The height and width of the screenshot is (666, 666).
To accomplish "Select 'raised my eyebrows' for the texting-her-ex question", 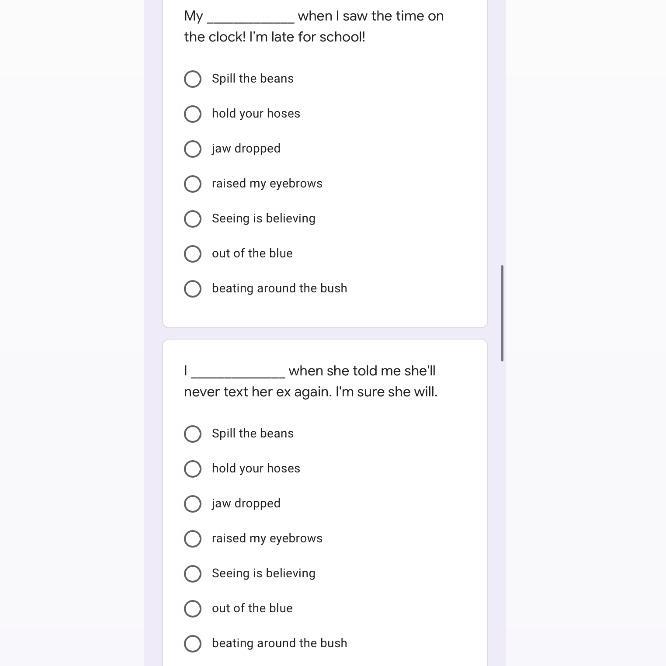I will tap(193, 539).
